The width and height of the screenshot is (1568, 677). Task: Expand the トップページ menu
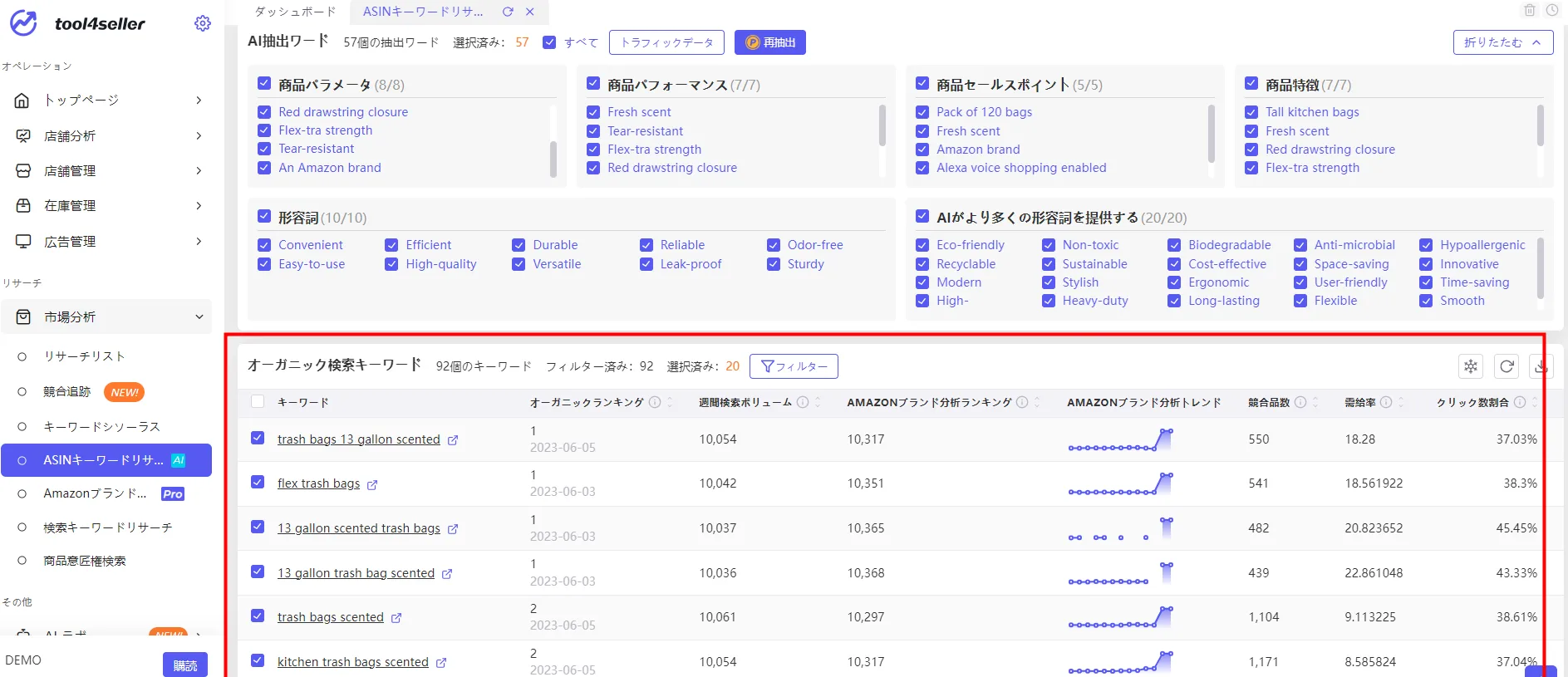(199, 101)
